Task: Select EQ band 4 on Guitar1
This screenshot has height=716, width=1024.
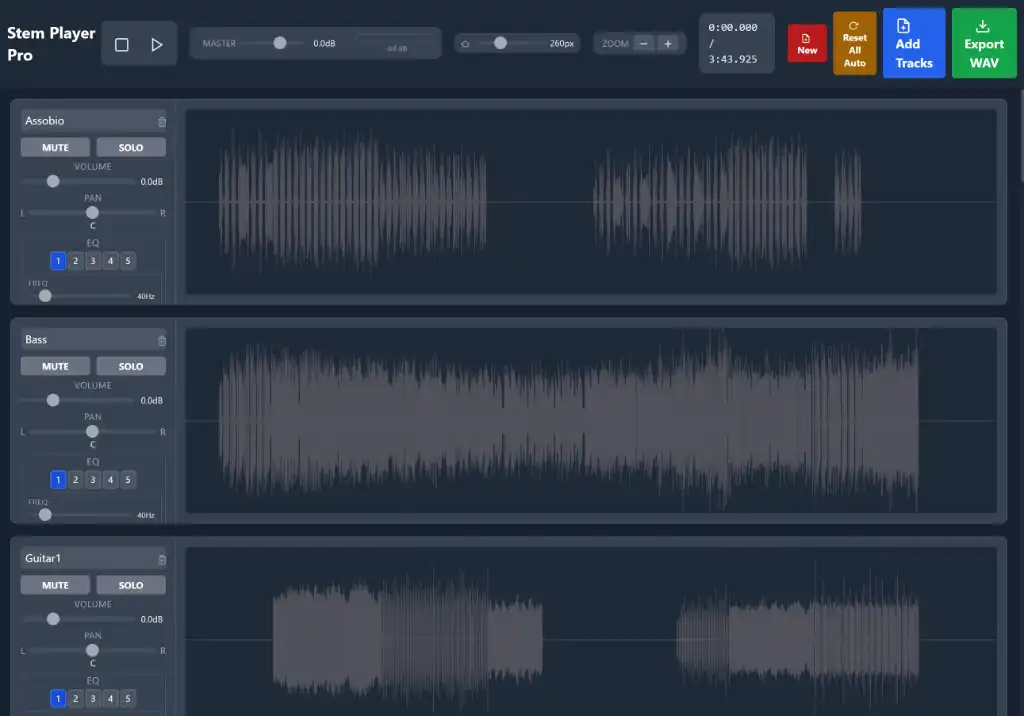Action: pos(110,698)
